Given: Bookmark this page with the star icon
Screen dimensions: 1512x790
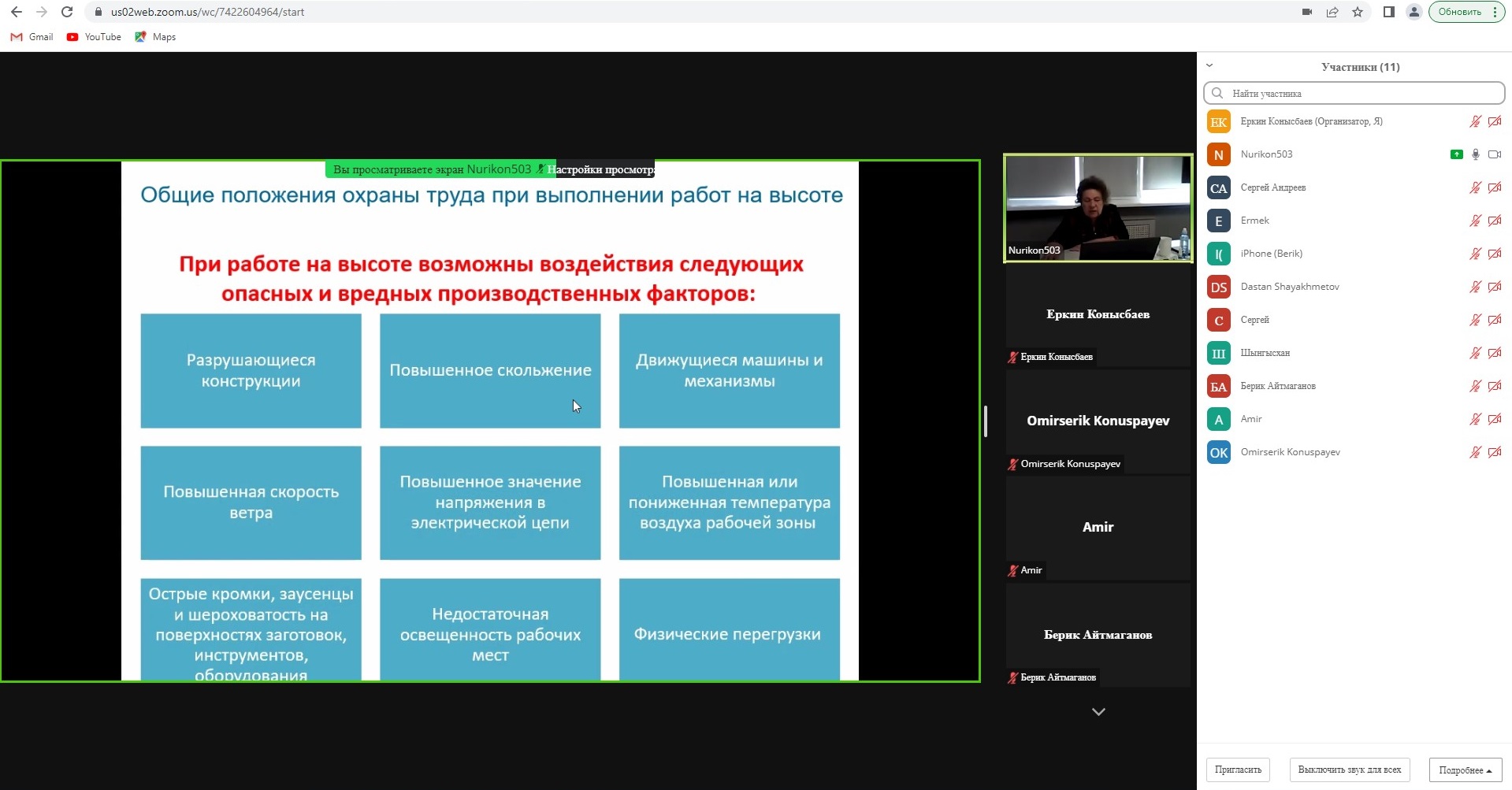Looking at the screenshot, I should click(x=1357, y=12).
